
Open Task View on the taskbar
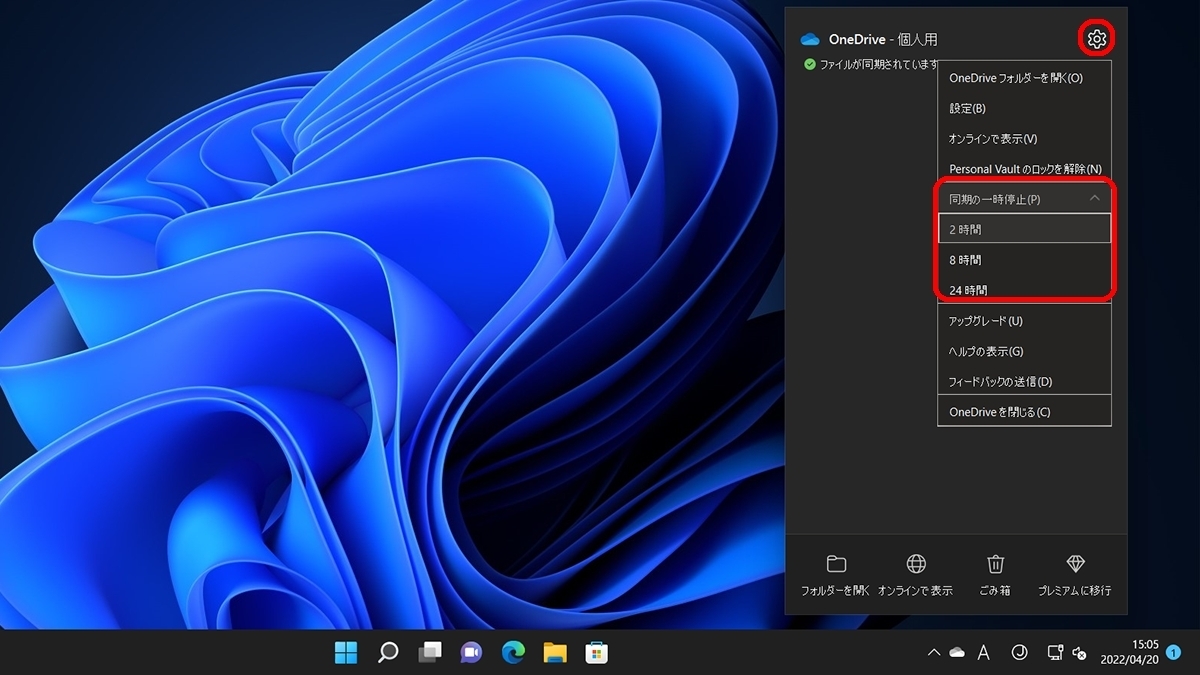tap(430, 653)
